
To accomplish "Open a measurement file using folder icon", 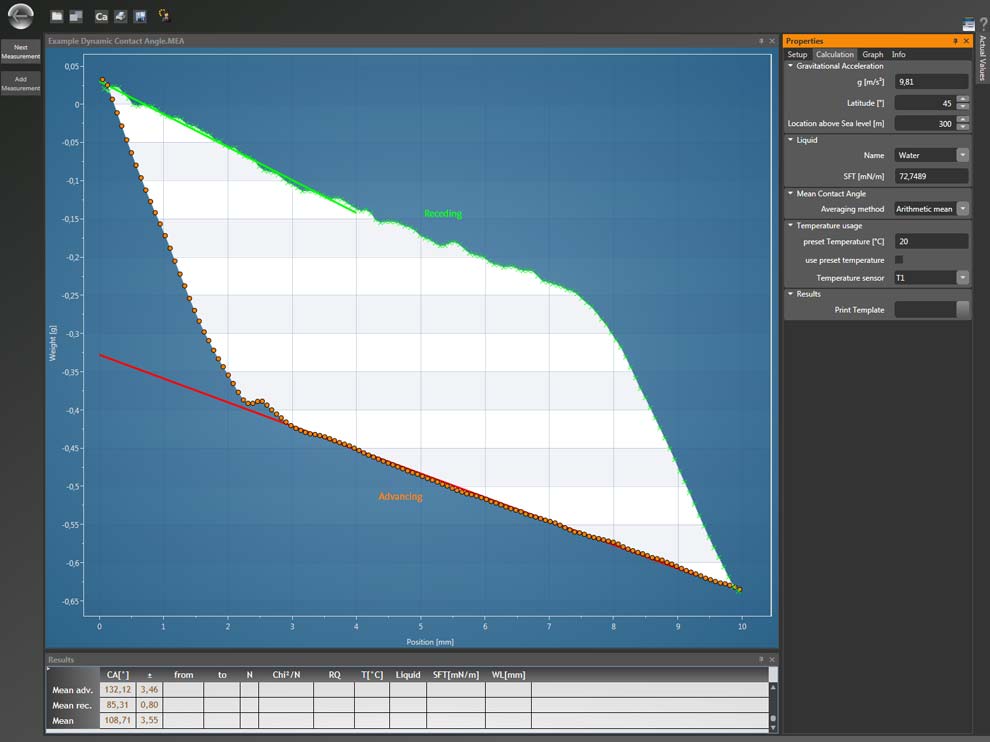I will coord(57,16).
